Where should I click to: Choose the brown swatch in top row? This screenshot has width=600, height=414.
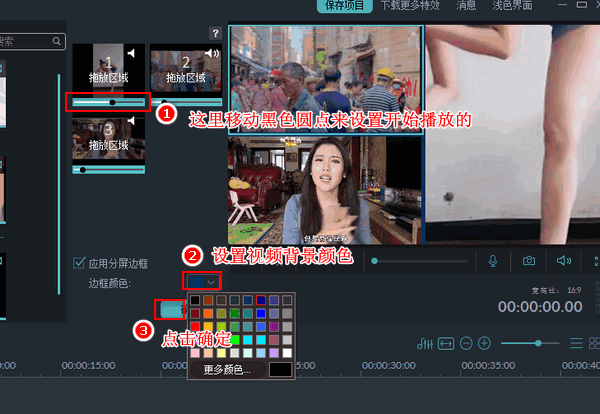click(208, 300)
